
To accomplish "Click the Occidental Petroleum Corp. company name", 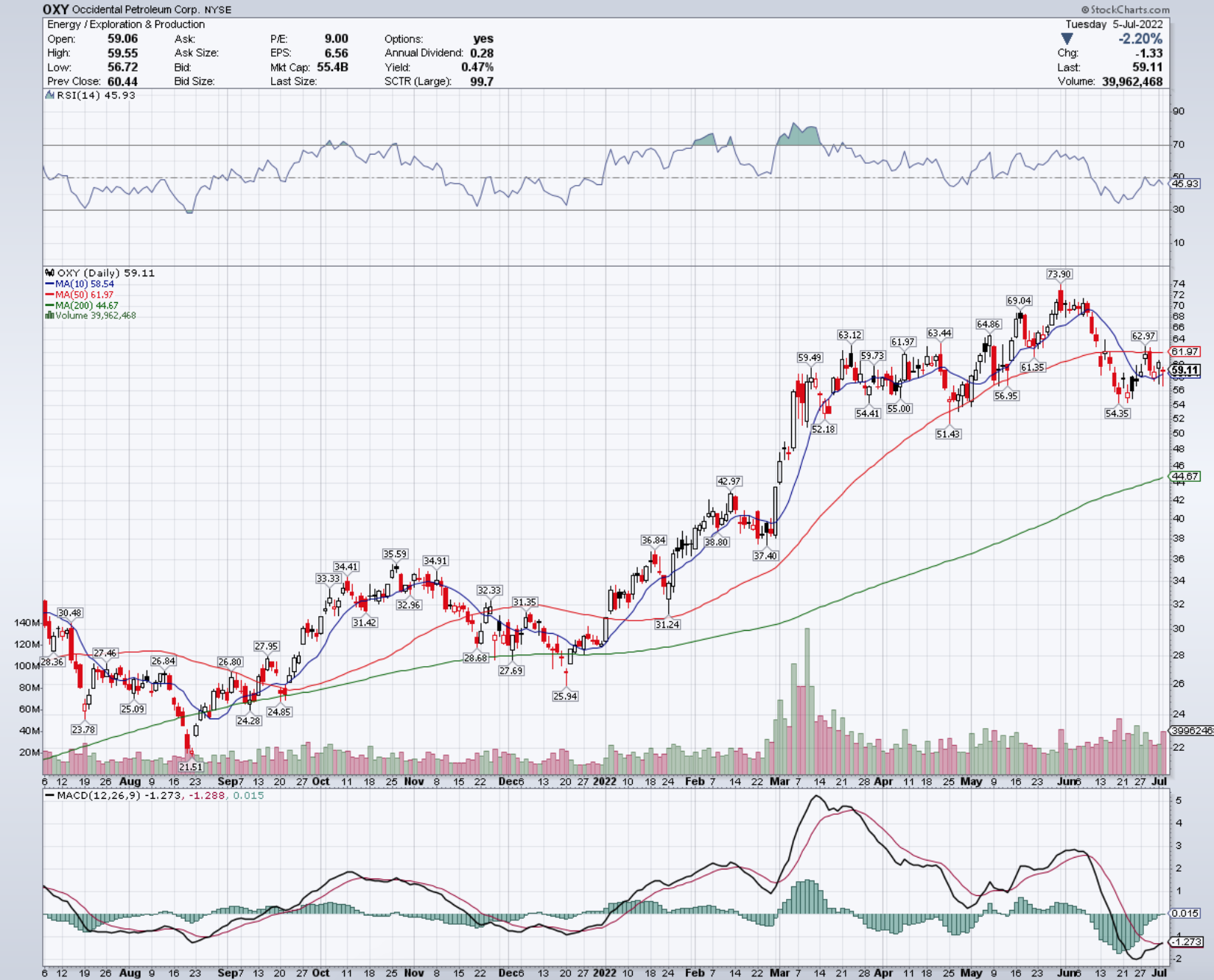I will (x=135, y=10).
